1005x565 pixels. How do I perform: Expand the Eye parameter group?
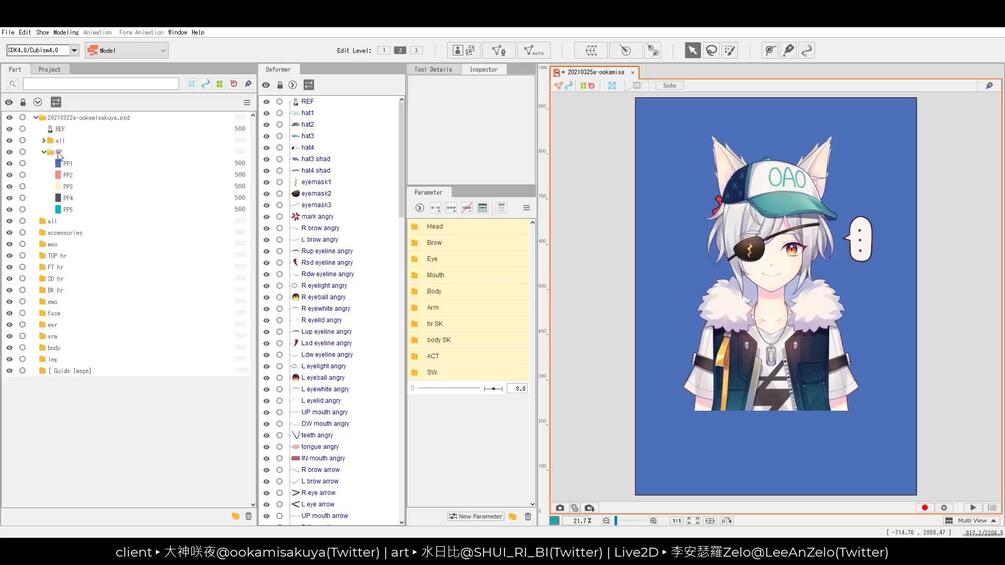(x=414, y=259)
